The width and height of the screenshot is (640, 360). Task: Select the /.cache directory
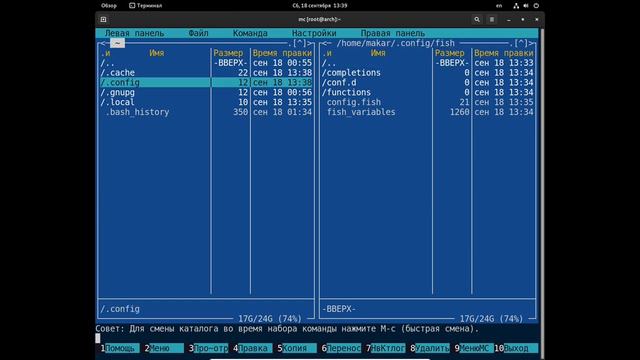[x=206, y=73]
